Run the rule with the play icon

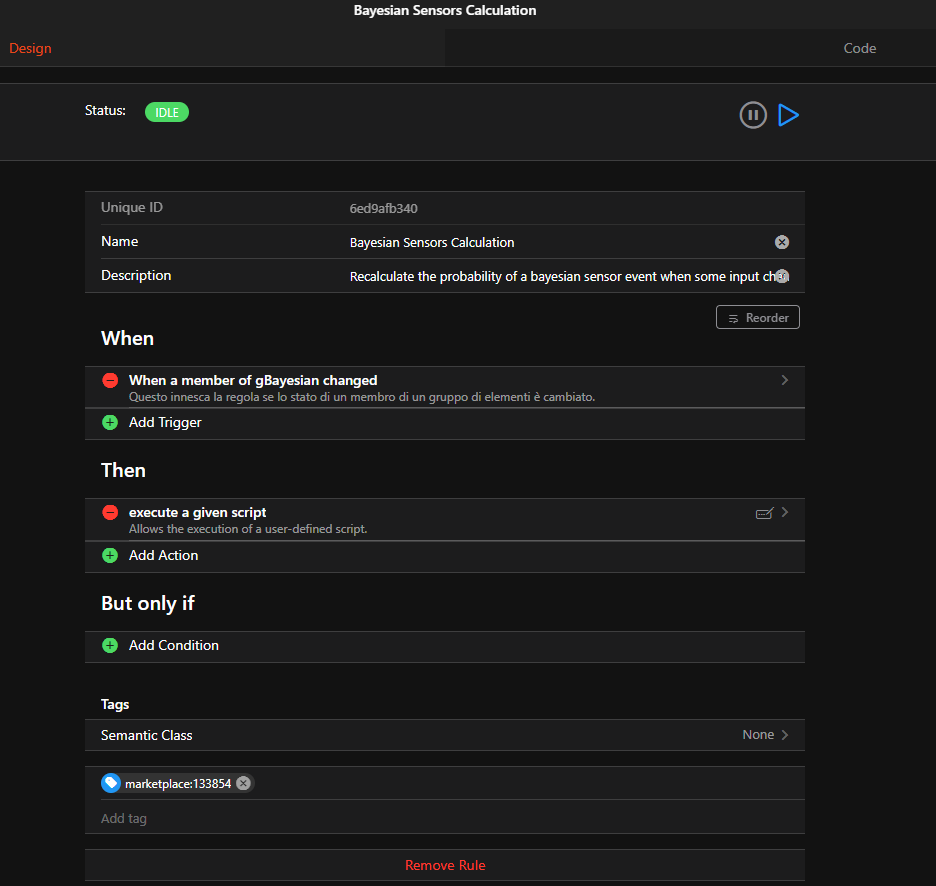point(789,115)
